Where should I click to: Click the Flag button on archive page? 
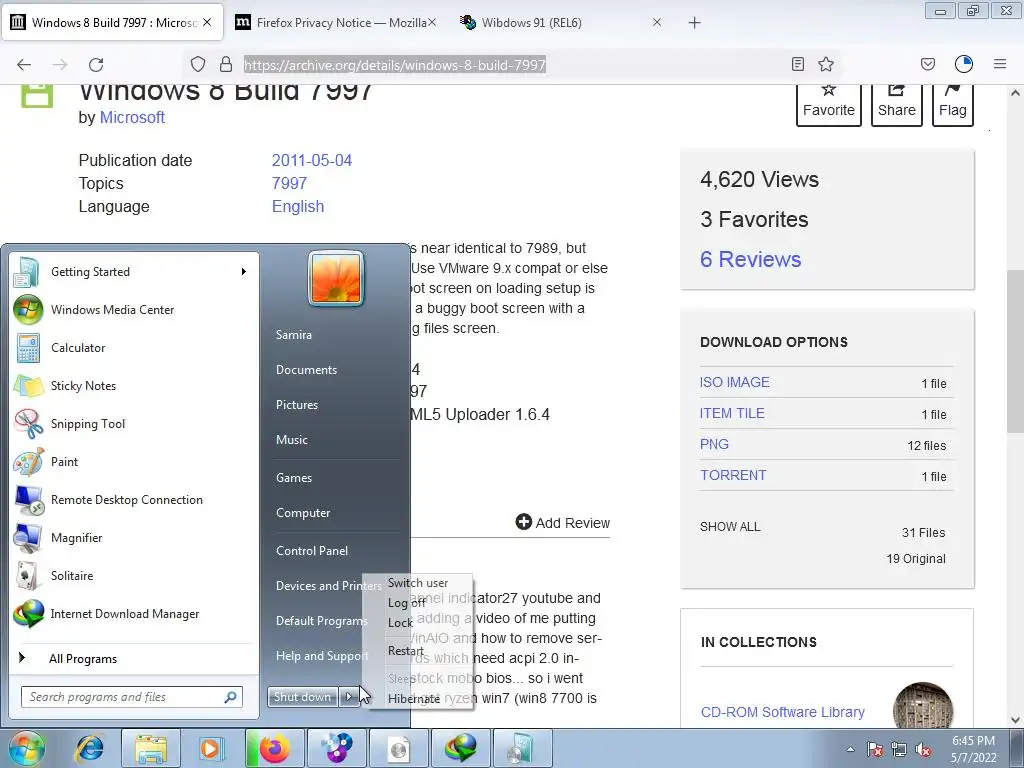click(953, 104)
